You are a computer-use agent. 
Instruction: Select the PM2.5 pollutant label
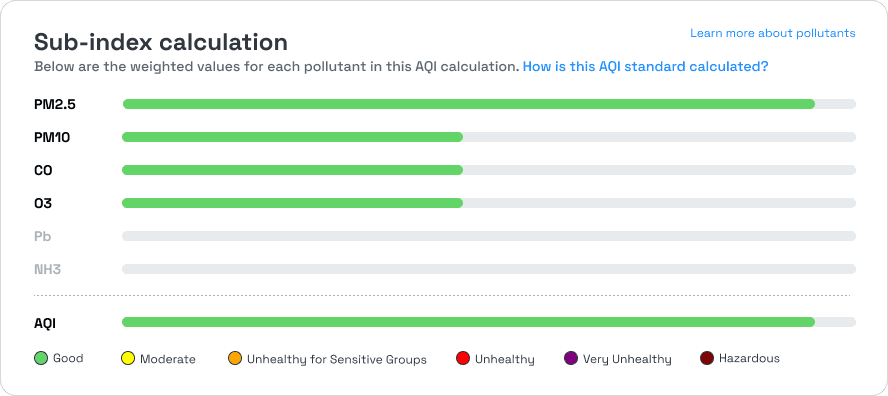[55, 104]
